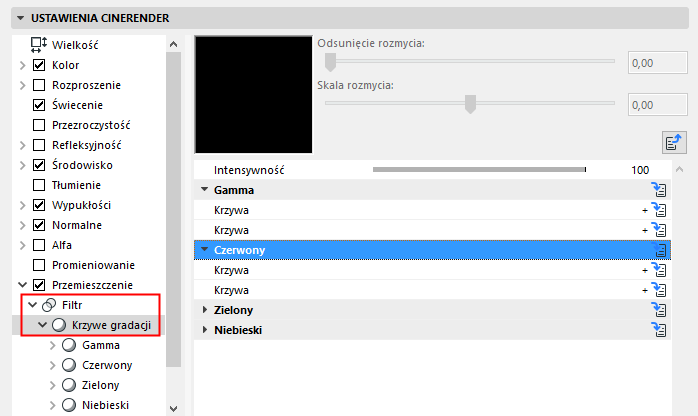Screen dimensions: 698x416
Task: Select first Krzywa row under Gamma
Action: tap(432, 210)
